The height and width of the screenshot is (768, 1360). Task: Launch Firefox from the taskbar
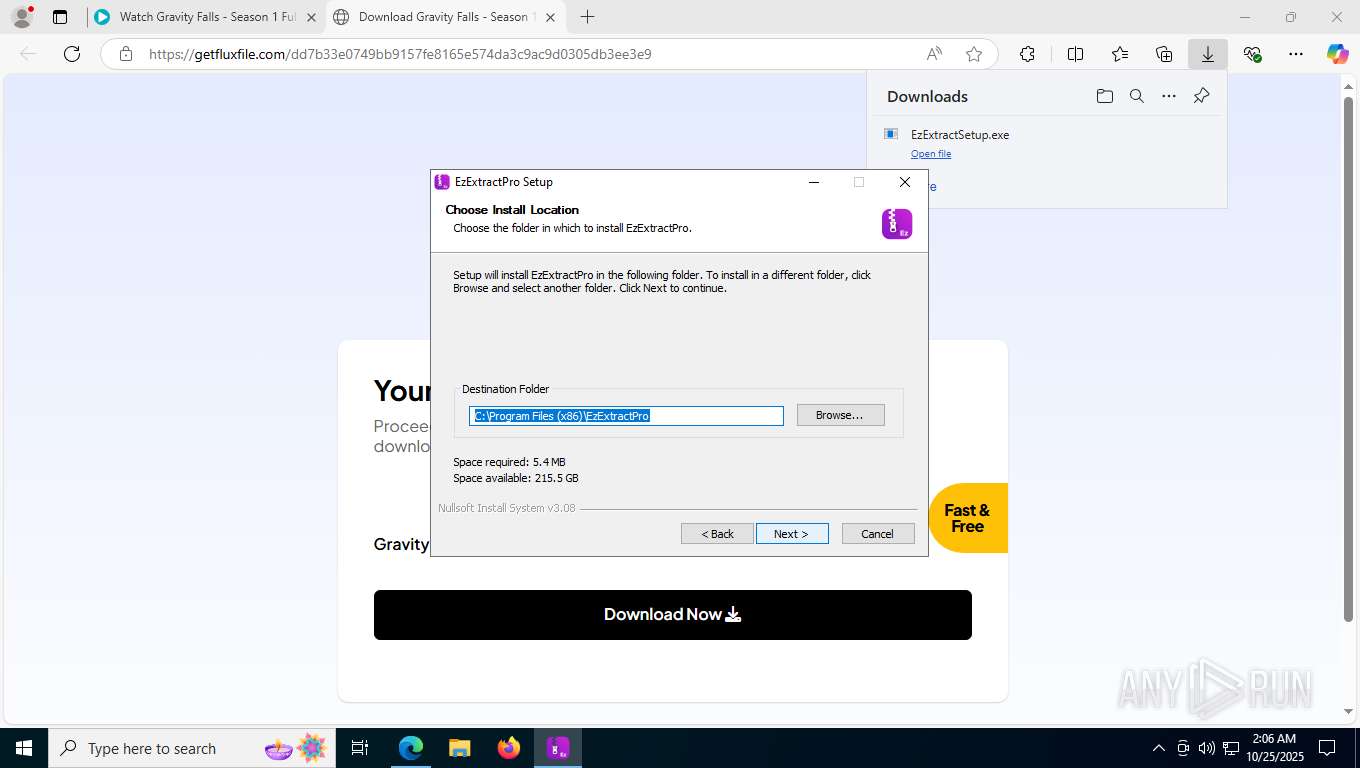pos(509,748)
